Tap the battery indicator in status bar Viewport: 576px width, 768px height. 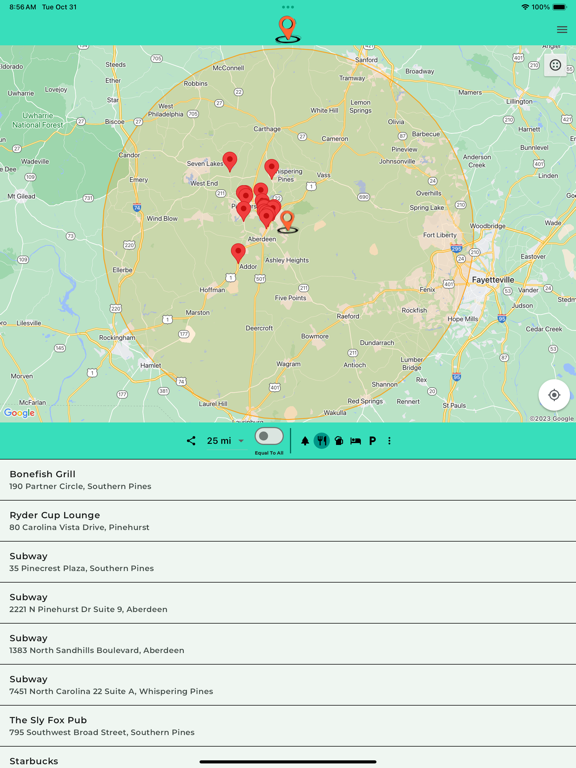pyautogui.click(x=560, y=7)
